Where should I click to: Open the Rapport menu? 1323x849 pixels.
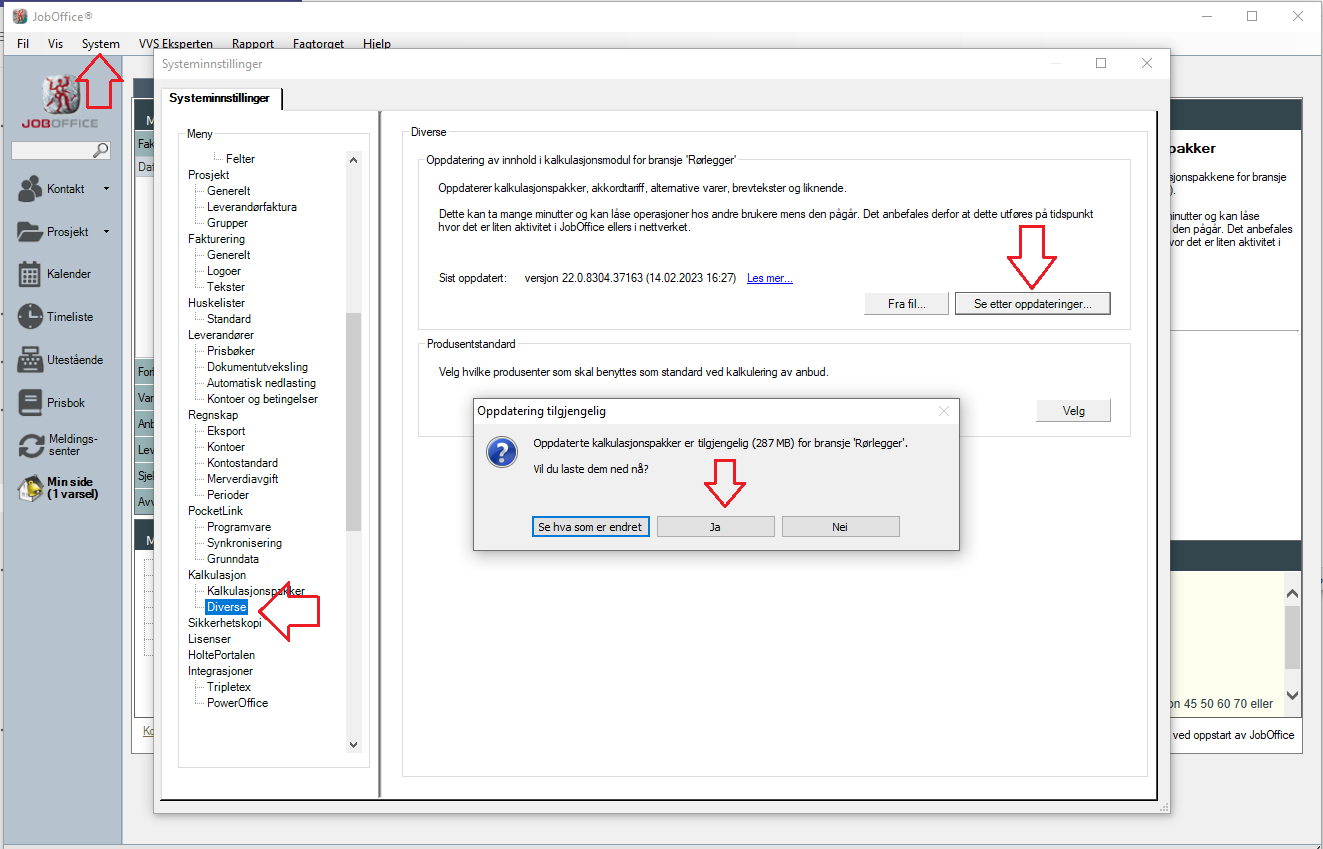point(253,44)
